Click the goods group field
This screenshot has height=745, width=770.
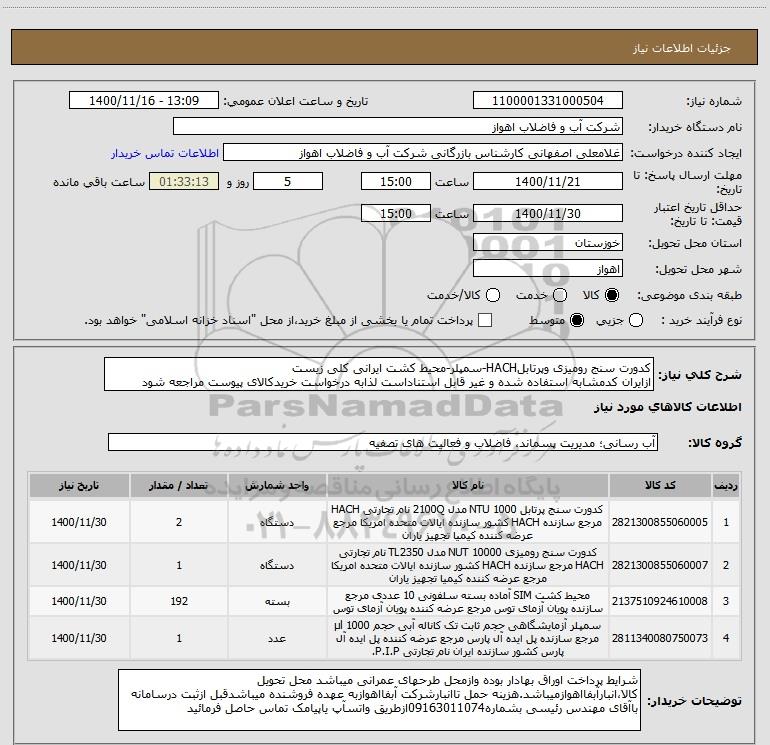click(x=383, y=442)
